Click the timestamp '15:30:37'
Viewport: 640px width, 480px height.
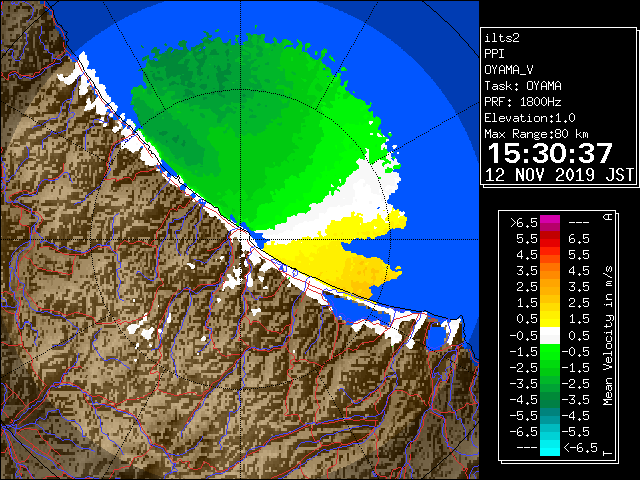[x=550, y=153]
